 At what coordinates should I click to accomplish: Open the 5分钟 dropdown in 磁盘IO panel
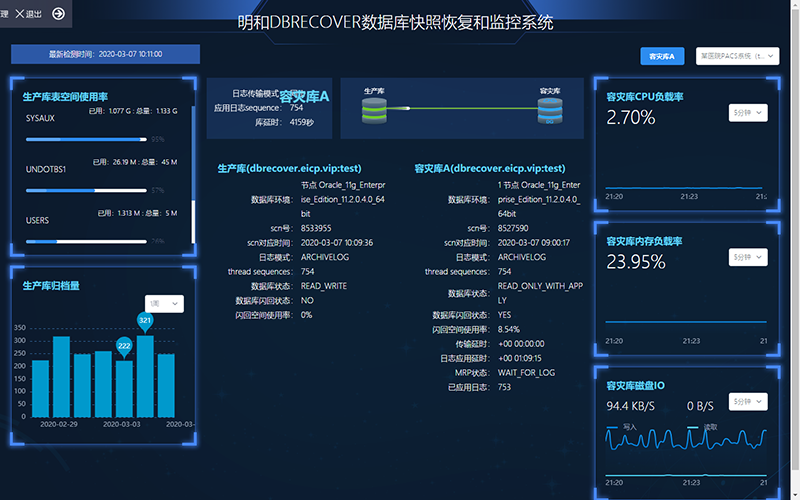(x=748, y=402)
